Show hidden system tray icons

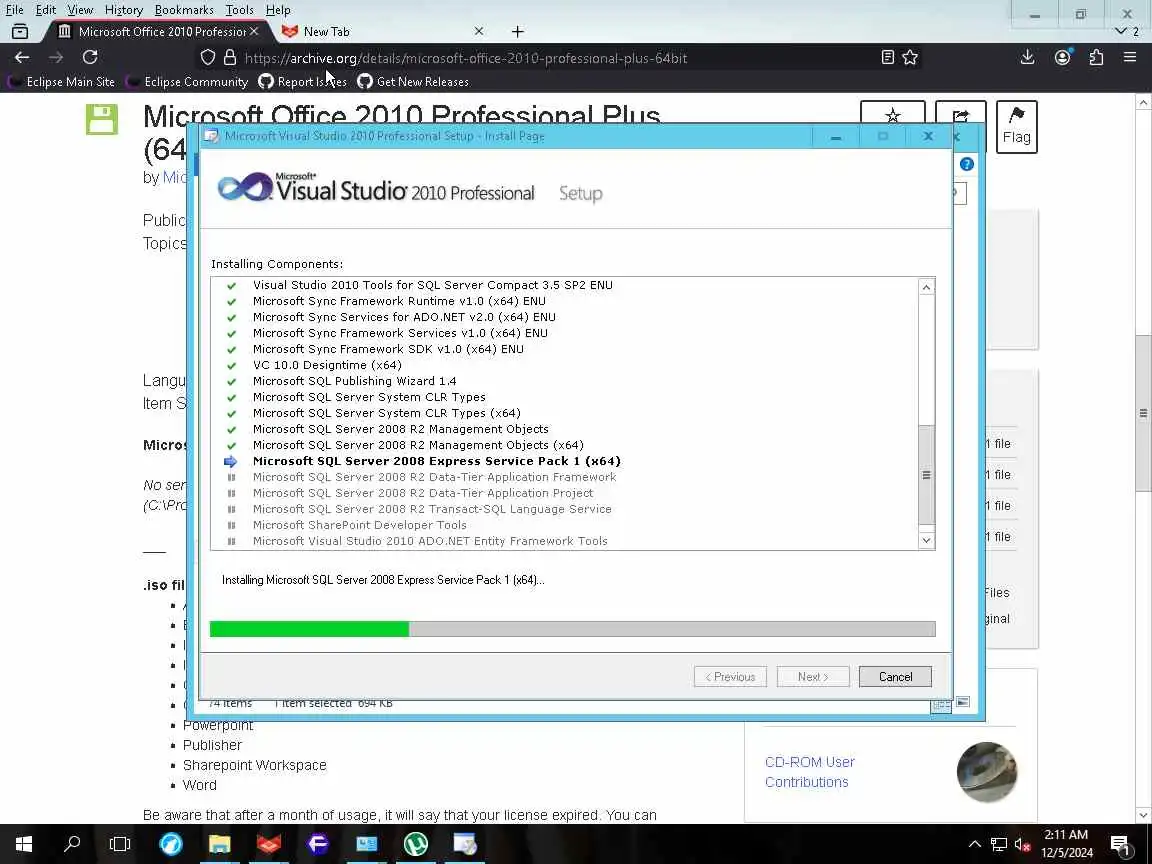coord(974,844)
